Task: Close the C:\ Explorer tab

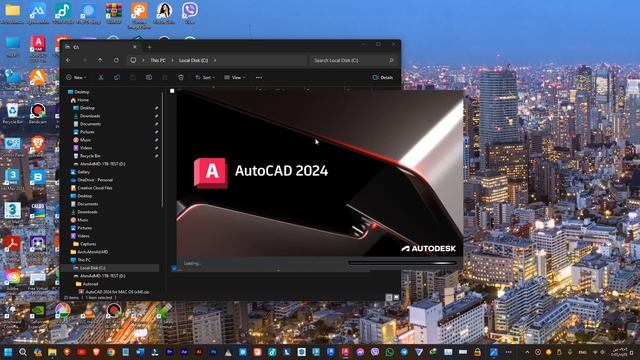Action: [x=135, y=47]
